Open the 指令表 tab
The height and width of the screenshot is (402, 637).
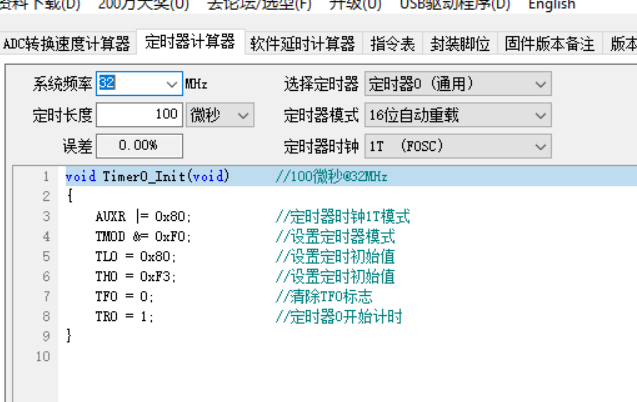coord(392,43)
